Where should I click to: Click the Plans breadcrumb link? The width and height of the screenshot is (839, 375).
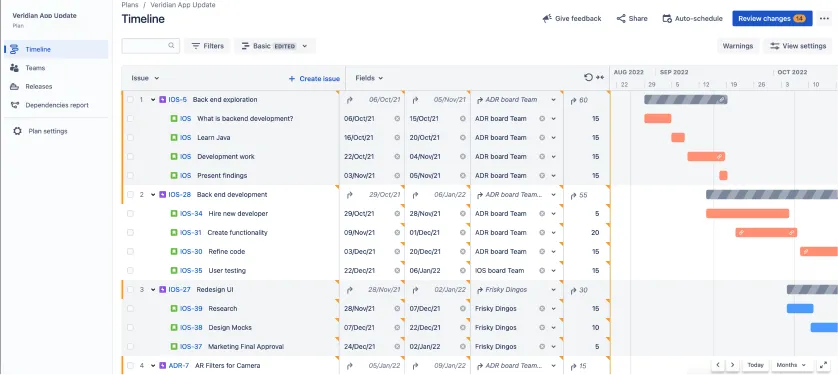pos(129,5)
